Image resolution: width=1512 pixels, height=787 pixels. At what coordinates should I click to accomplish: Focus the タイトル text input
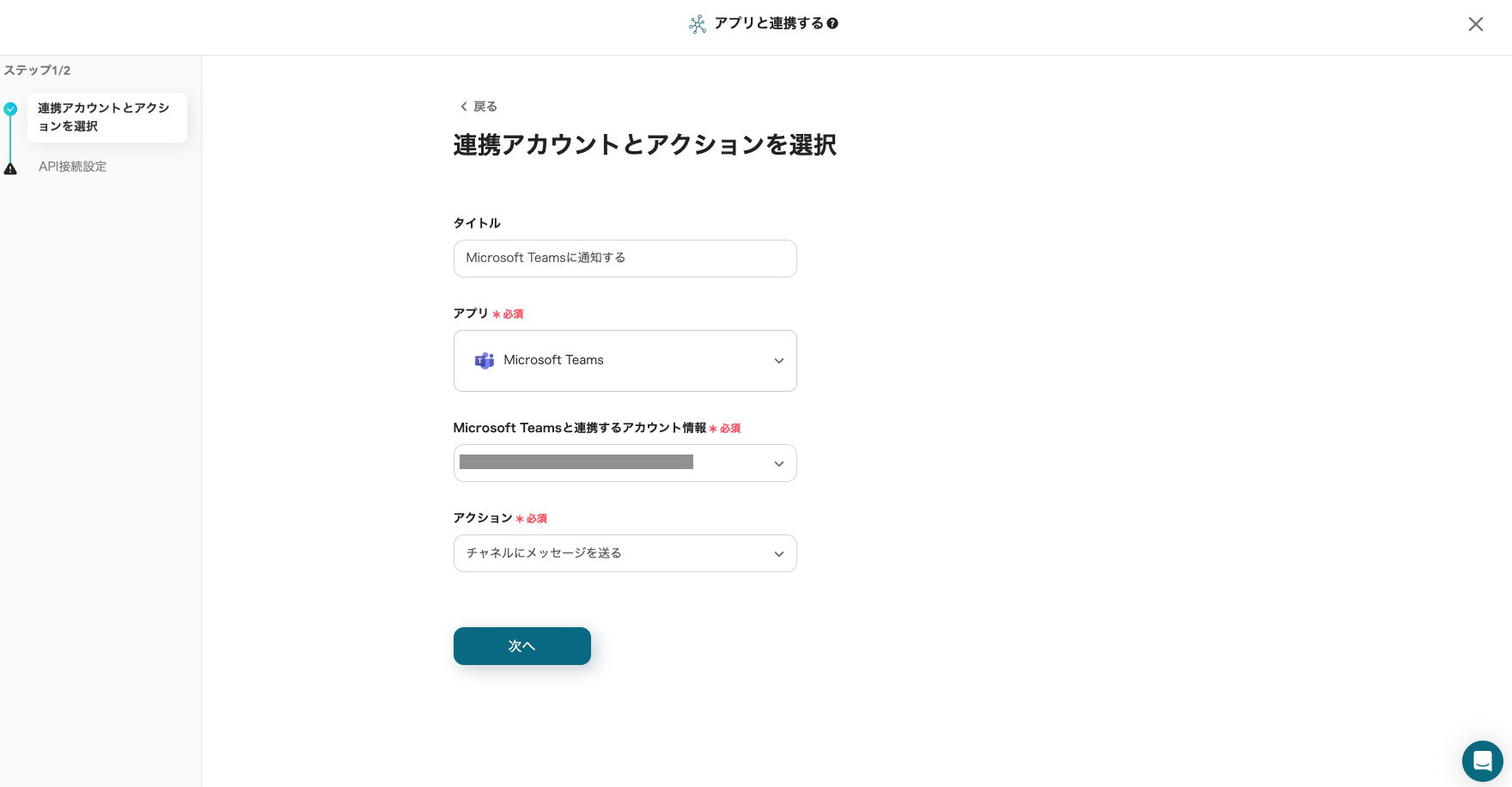pyautogui.click(x=625, y=259)
